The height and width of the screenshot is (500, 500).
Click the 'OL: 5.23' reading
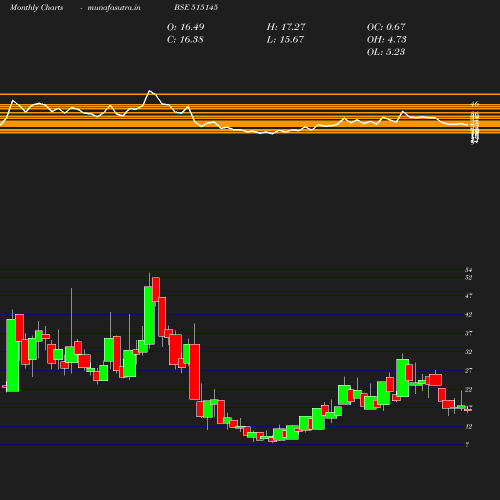coord(386,52)
